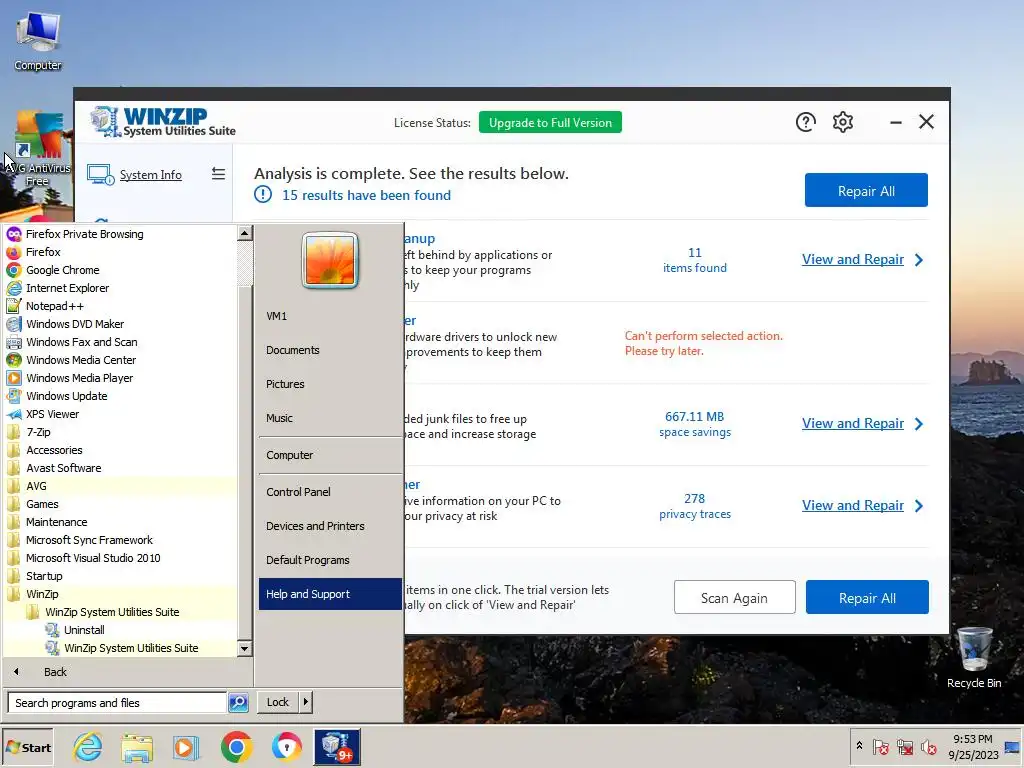Image resolution: width=1024 pixels, height=768 pixels.
Task: Open Default Programs
Action: pos(330,560)
